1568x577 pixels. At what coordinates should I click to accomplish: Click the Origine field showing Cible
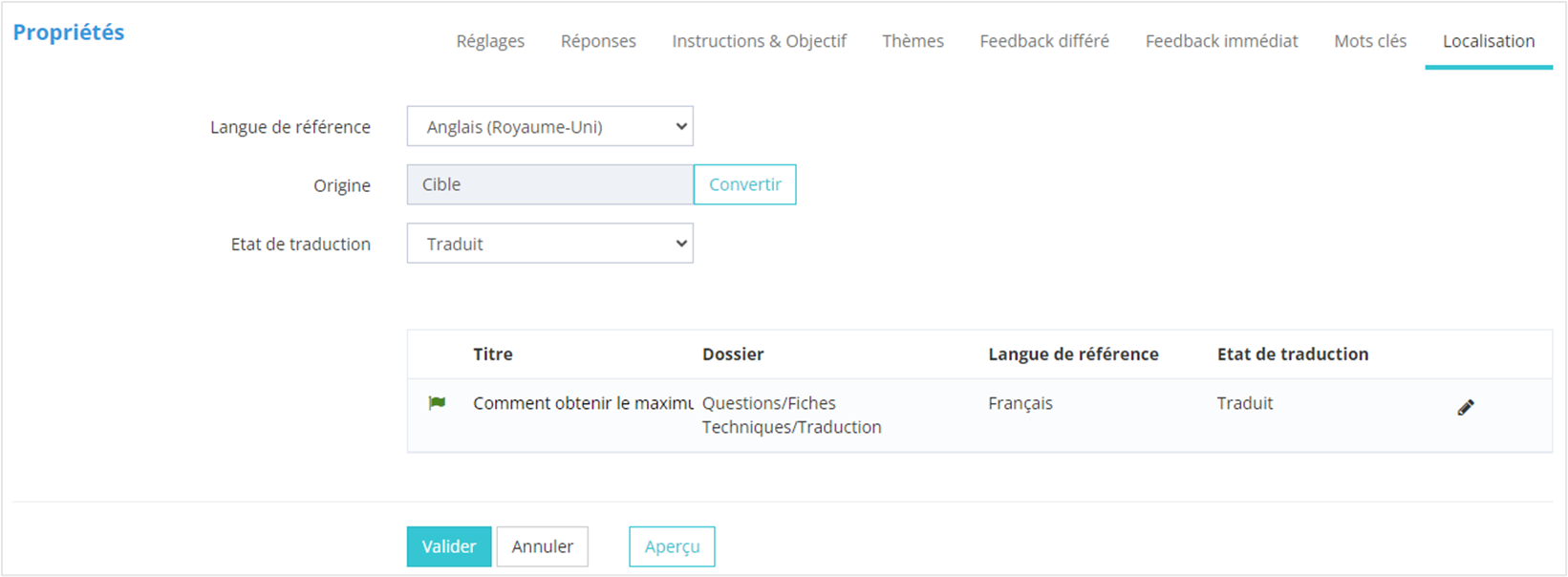[x=549, y=184]
